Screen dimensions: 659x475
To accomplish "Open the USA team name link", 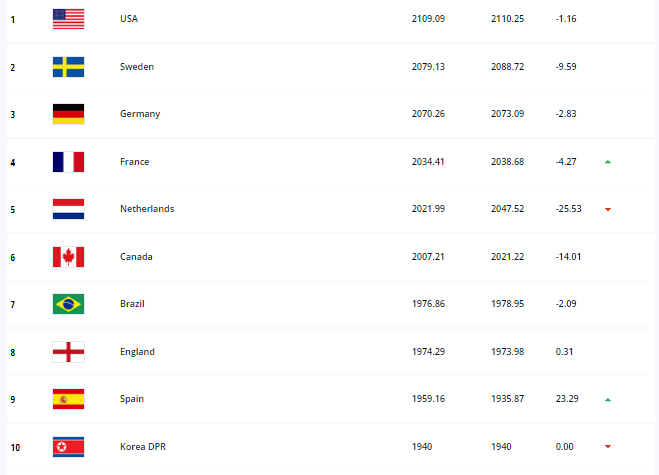I will (x=129, y=18).
